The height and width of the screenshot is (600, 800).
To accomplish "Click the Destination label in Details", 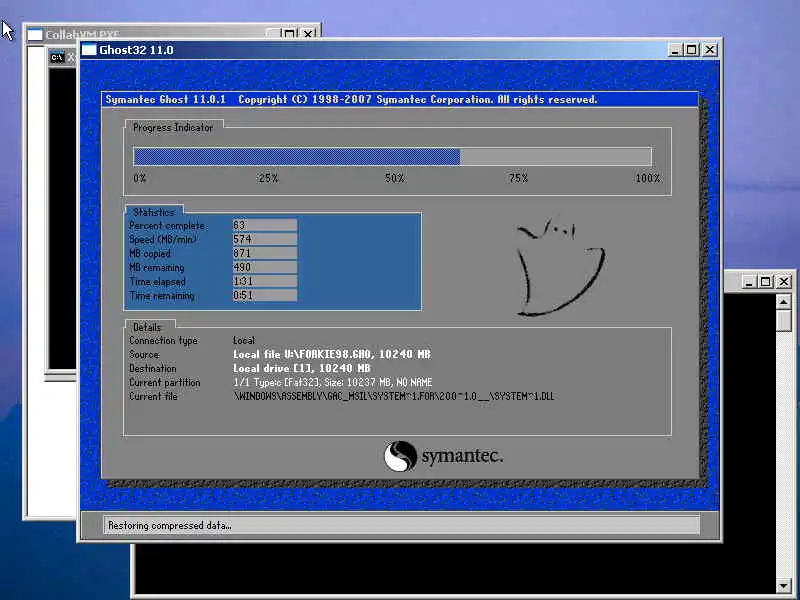I will (x=153, y=368).
